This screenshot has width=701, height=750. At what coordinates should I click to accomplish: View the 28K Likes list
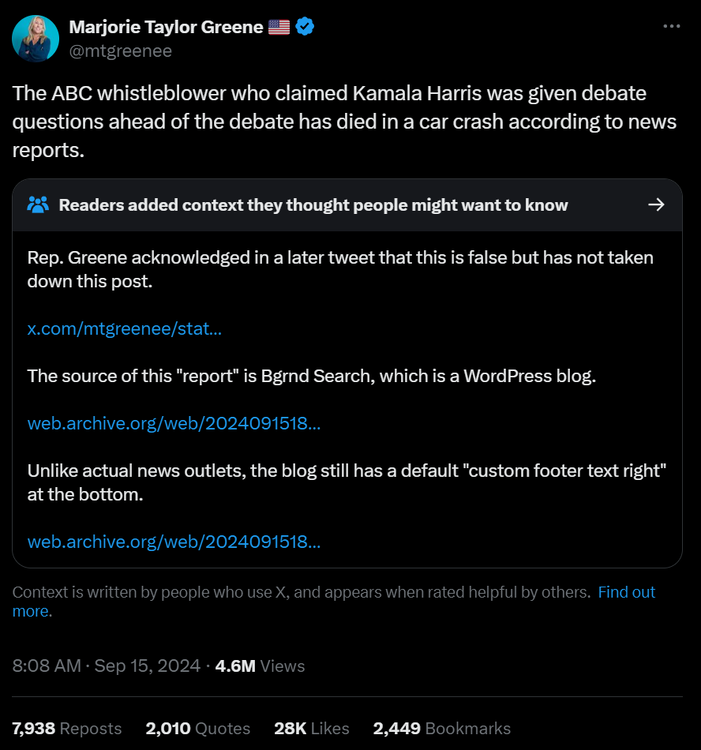(x=311, y=728)
